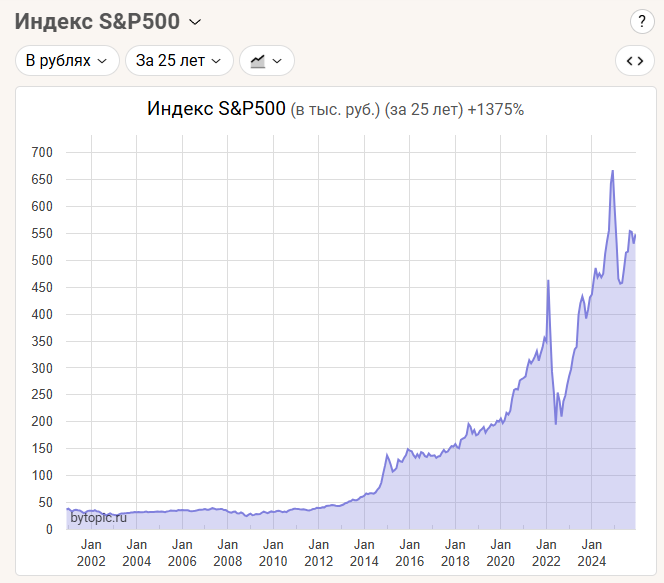The width and height of the screenshot is (664, 583).
Task: Open the help question mark button
Action: click(x=642, y=21)
